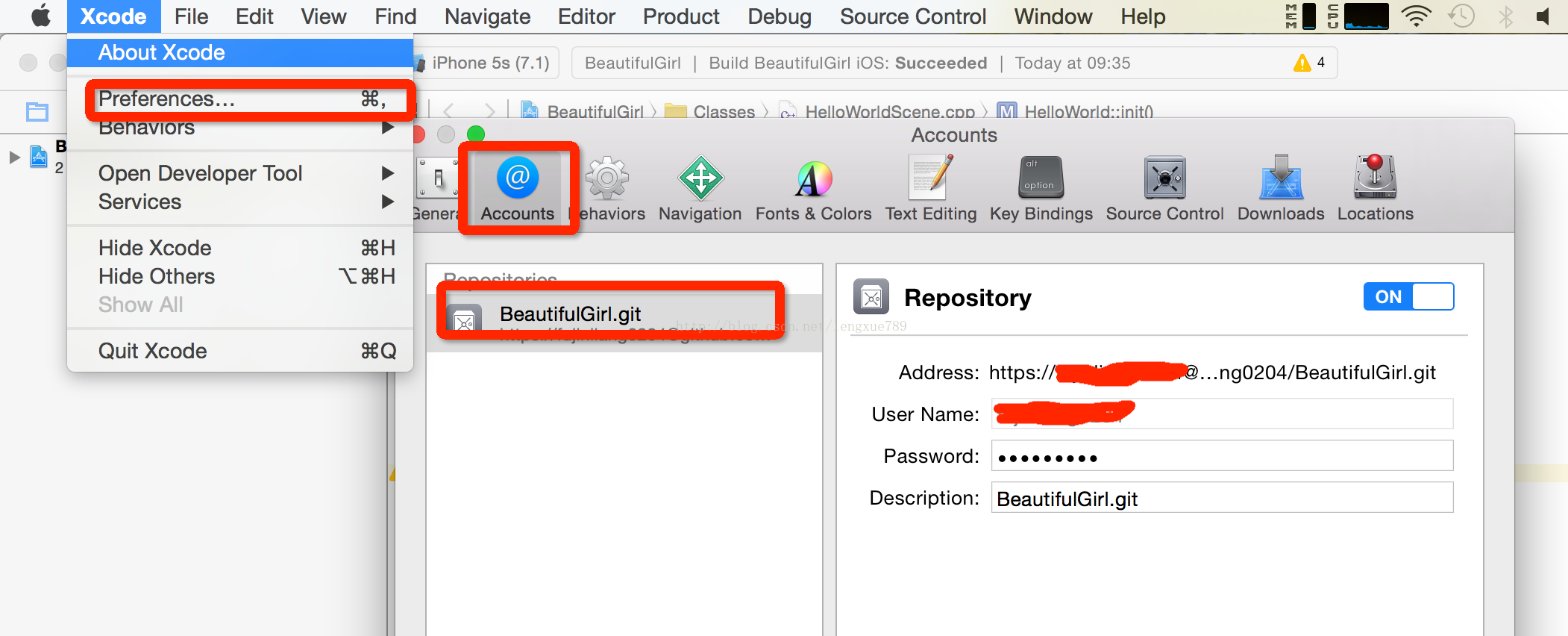Open the Navigate menu
The width and height of the screenshot is (1568, 636).
click(487, 16)
